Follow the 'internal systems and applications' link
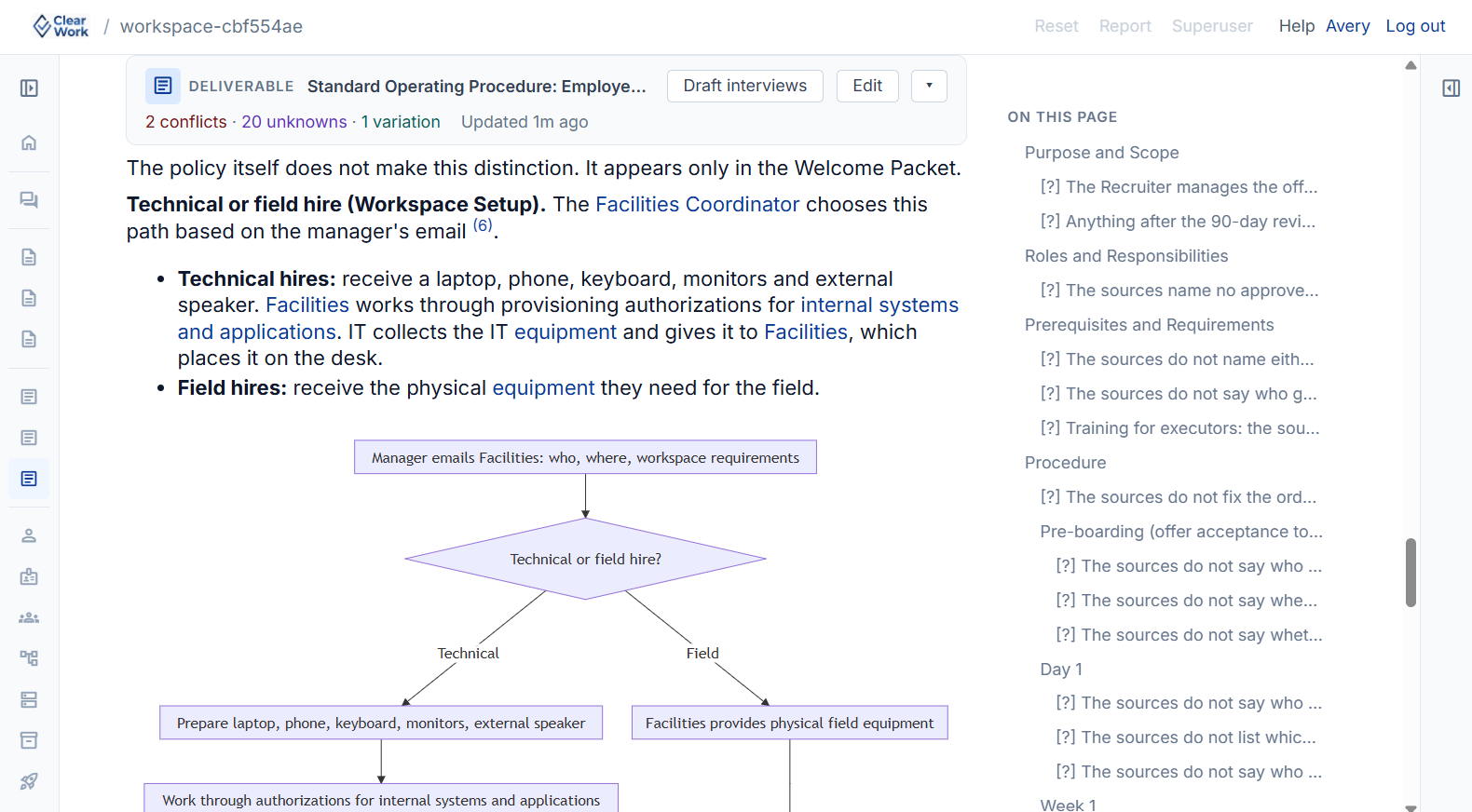 (879, 305)
